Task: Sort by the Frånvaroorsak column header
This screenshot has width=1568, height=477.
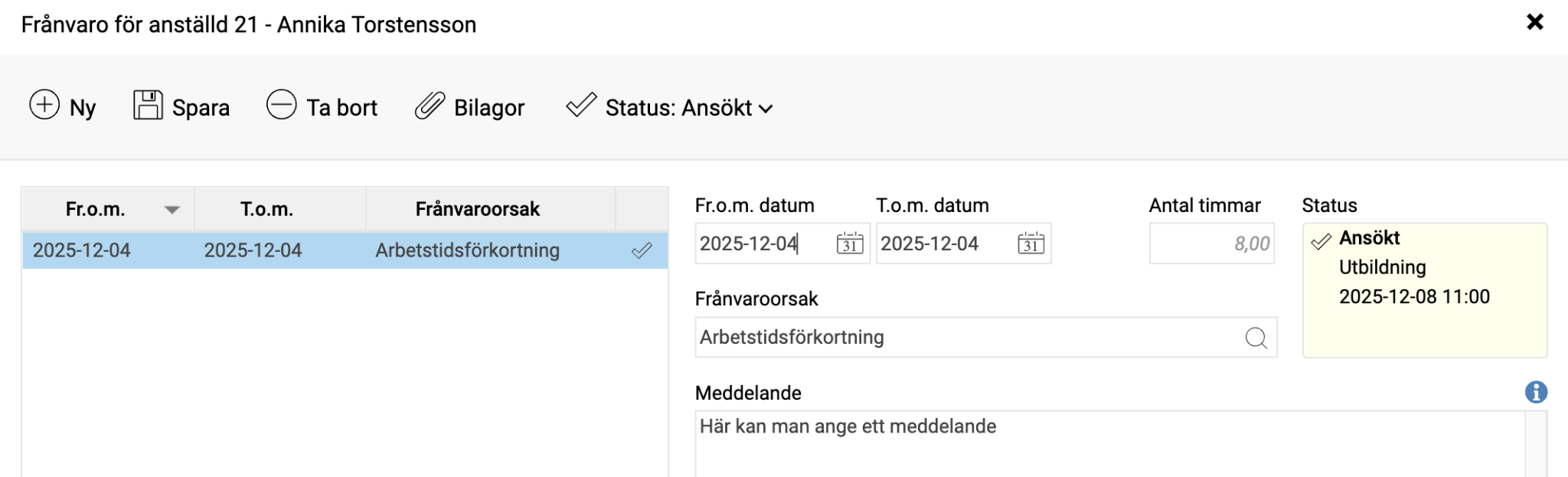Action: point(478,209)
